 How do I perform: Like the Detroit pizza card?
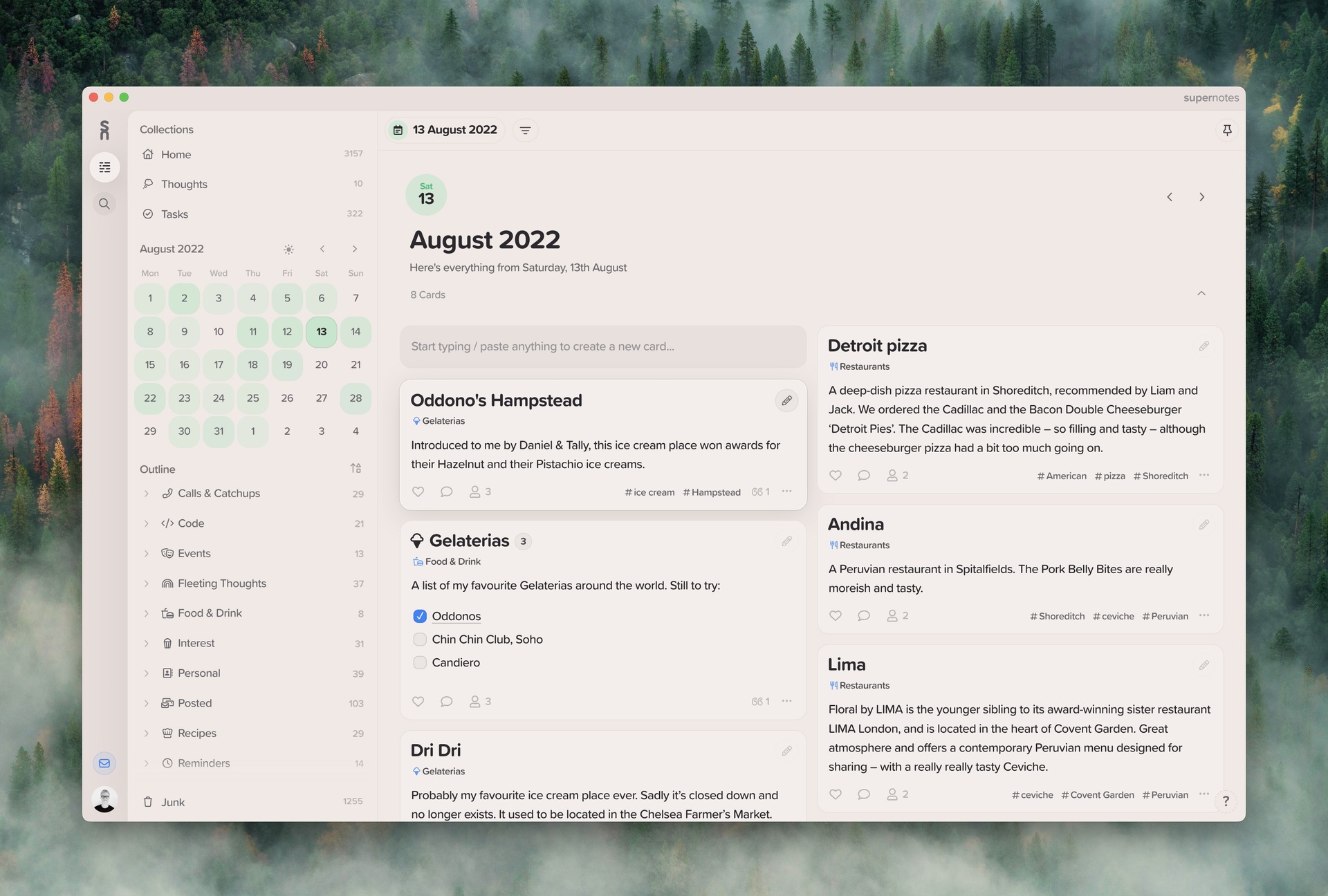[835, 475]
